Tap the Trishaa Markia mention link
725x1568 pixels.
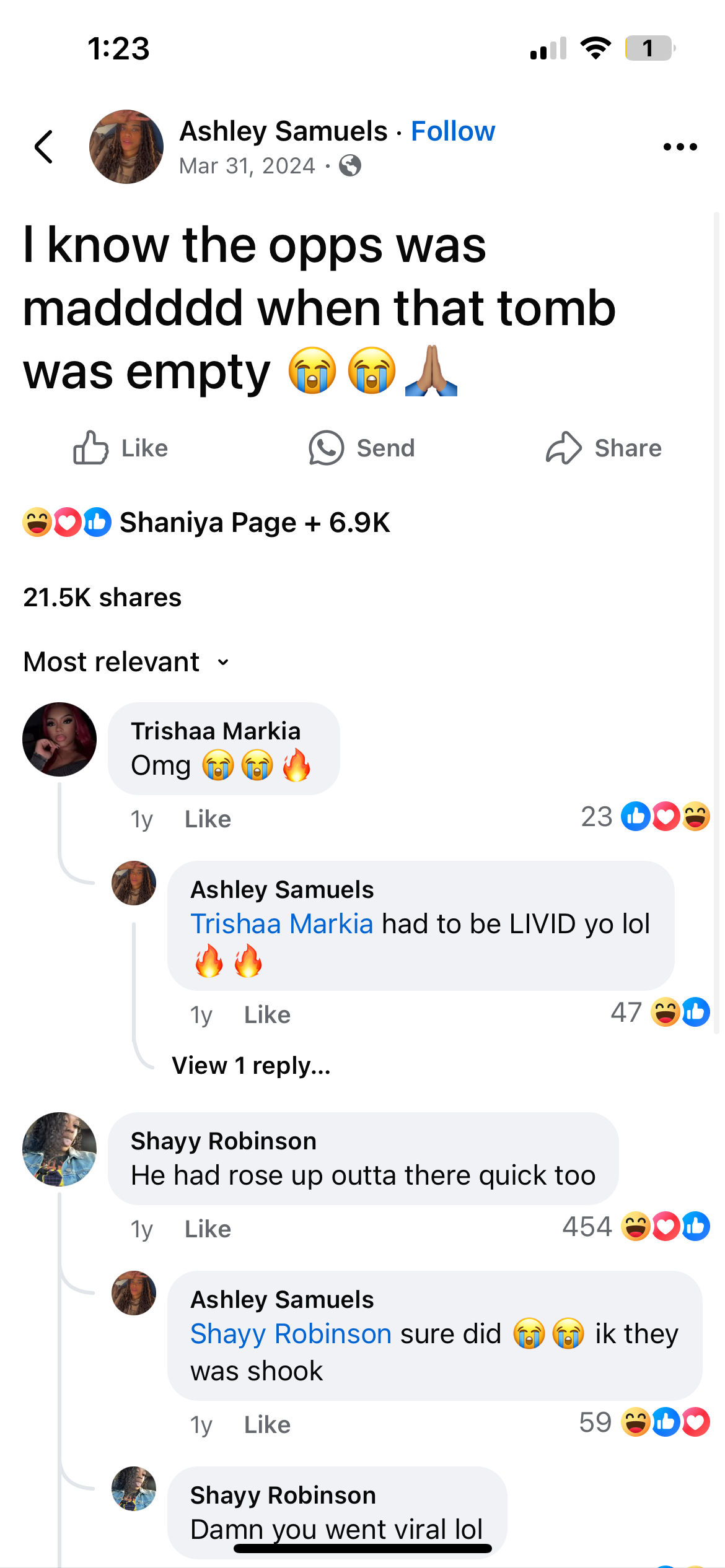[x=282, y=924]
